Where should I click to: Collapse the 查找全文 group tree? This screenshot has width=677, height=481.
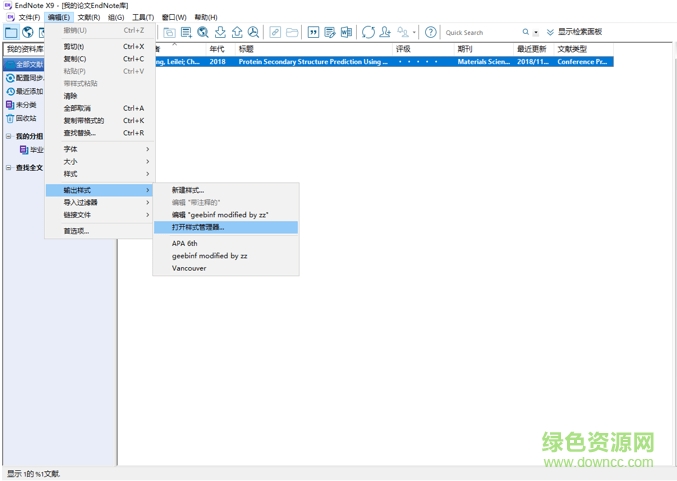[9, 168]
